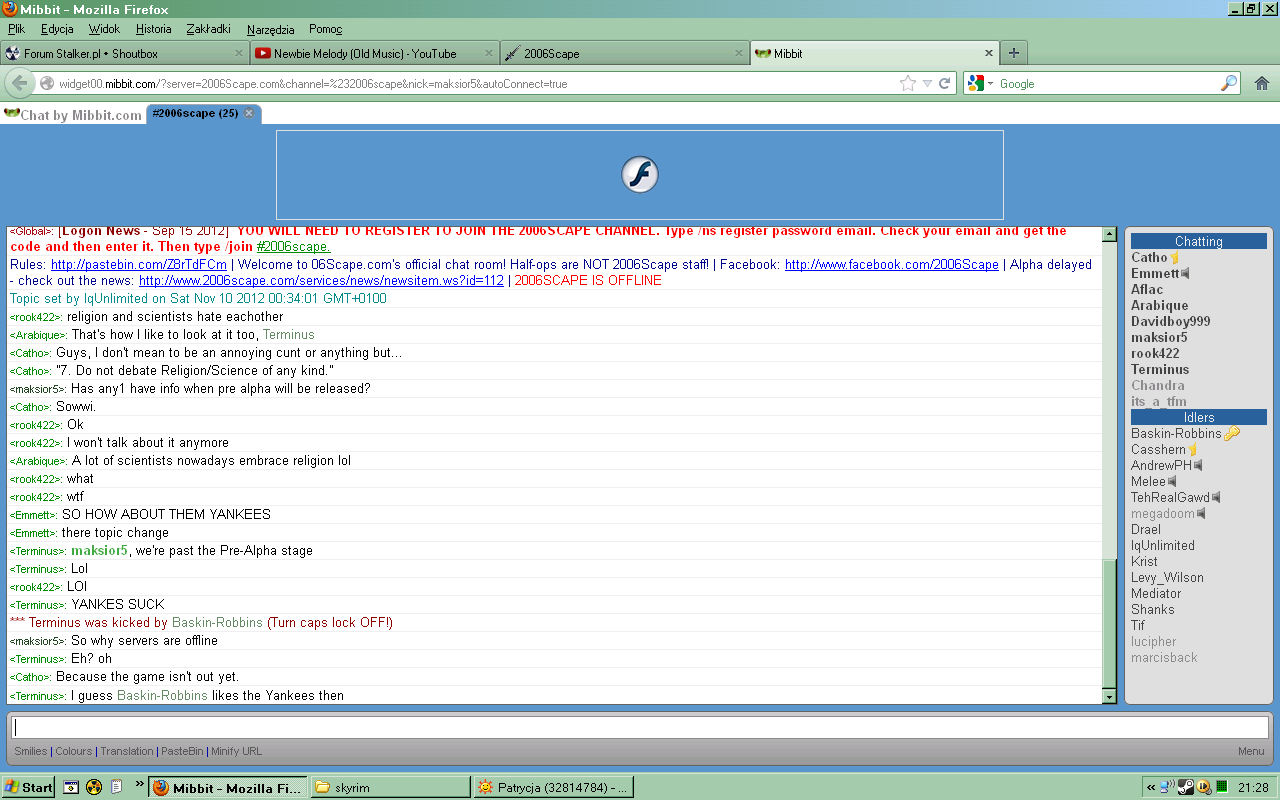
Task: Click the chat scrollbar up arrow
Action: click(x=1109, y=234)
